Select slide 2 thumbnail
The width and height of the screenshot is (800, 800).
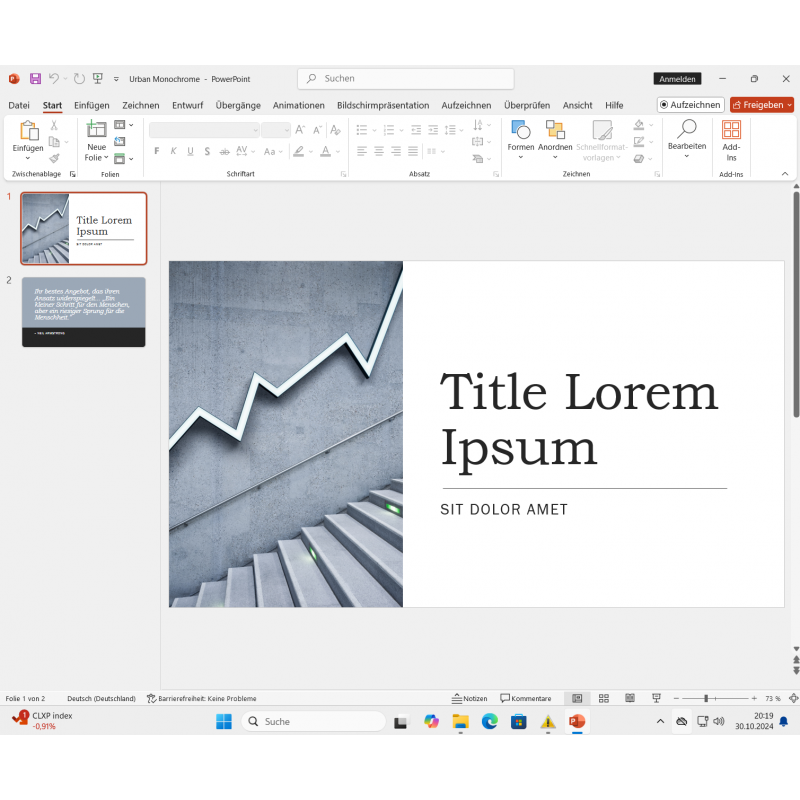click(84, 312)
